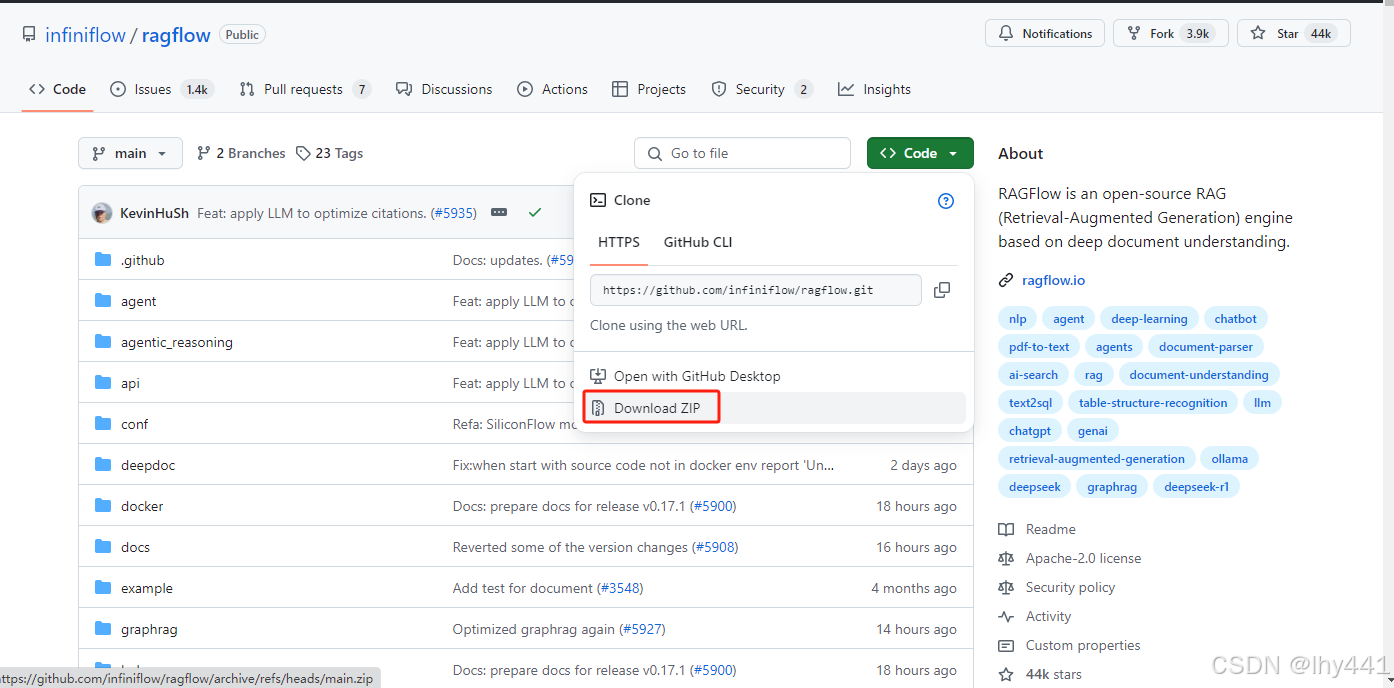The image size is (1394, 688).
Task: Open the ragflow repository name link
Action: [x=176, y=35]
